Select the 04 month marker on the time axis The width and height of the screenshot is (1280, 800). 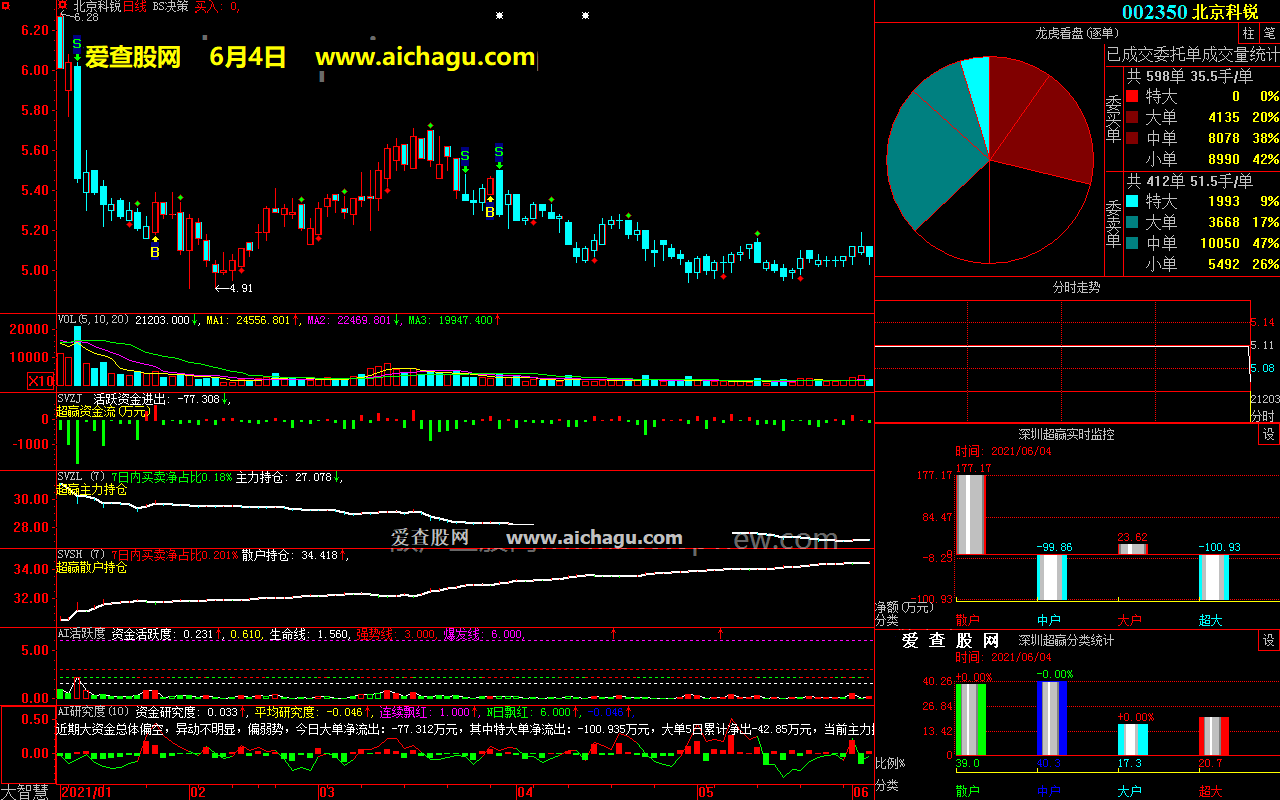[x=525, y=792]
